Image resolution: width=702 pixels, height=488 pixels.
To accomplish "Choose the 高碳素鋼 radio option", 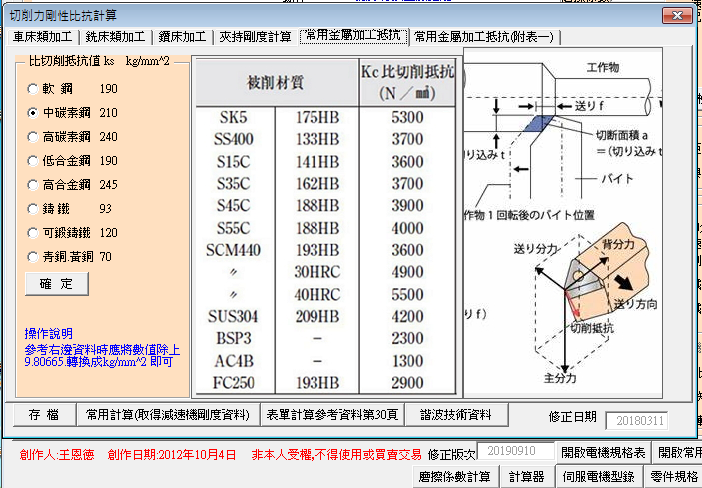I will pos(33,137).
